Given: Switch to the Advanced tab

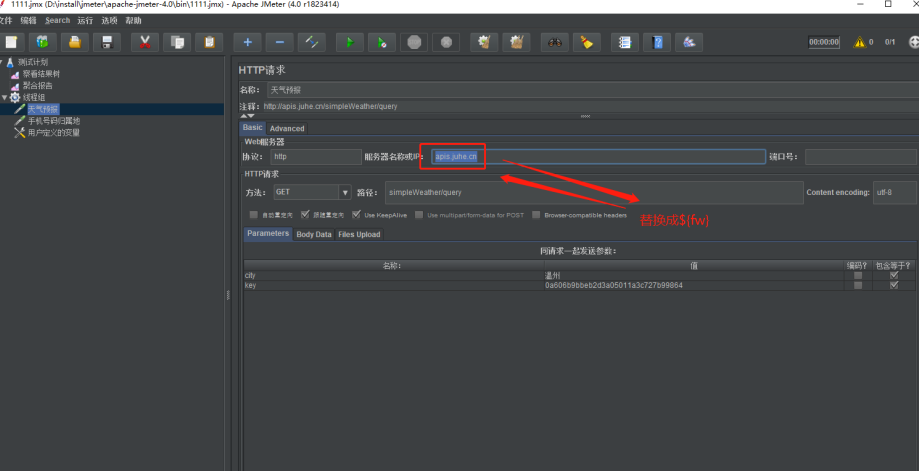Looking at the screenshot, I should pyautogui.click(x=287, y=128).
